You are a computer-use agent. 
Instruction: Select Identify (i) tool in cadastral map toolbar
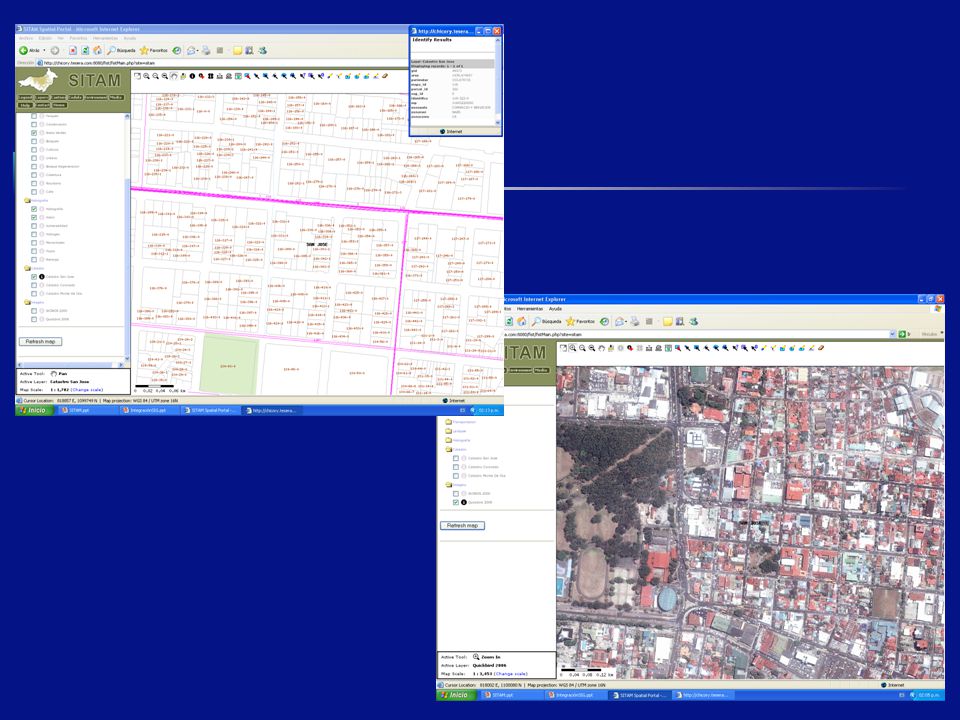click(x=192, y=76)
